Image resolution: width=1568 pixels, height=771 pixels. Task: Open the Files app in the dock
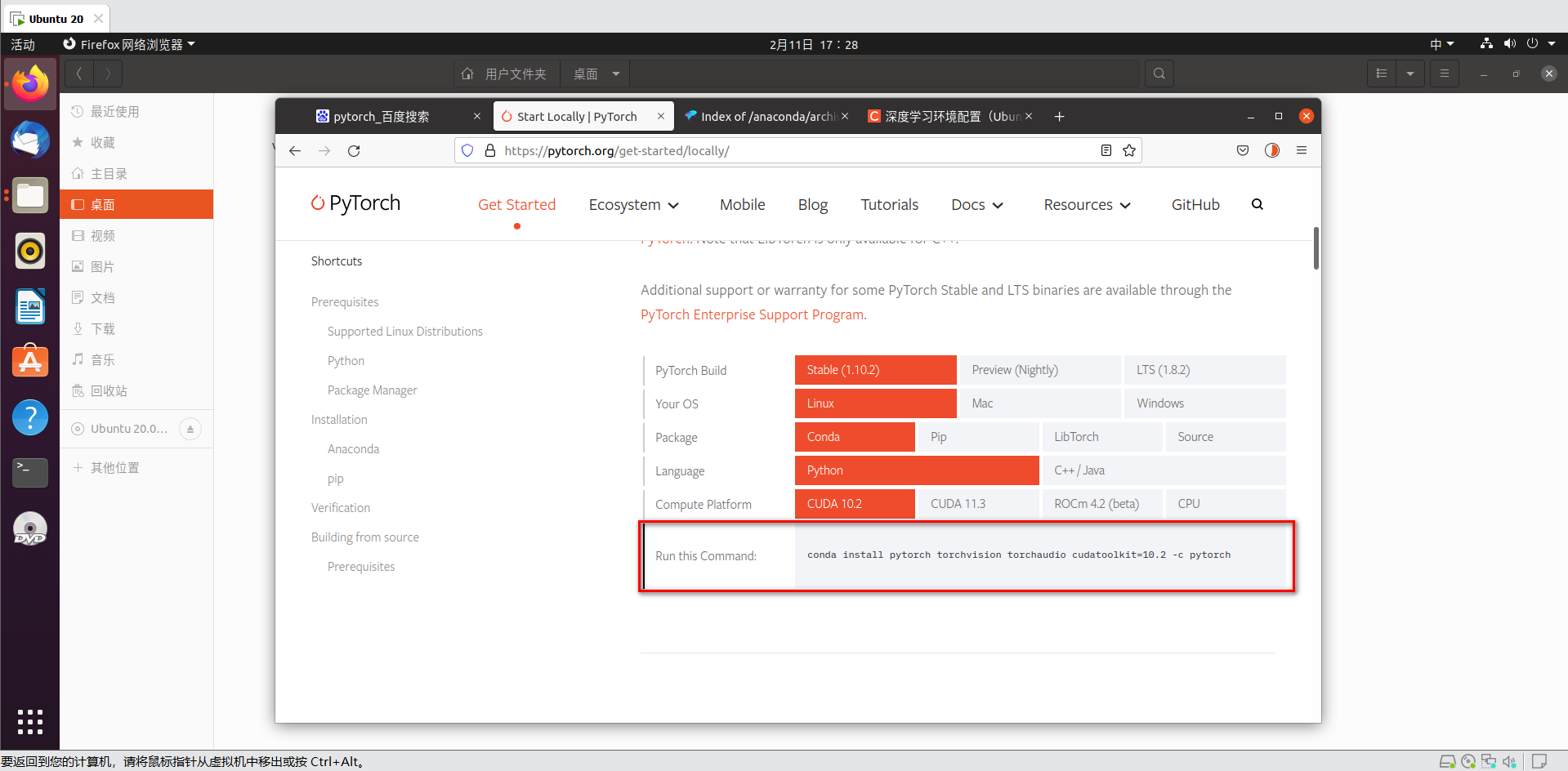tap(29, 195)
